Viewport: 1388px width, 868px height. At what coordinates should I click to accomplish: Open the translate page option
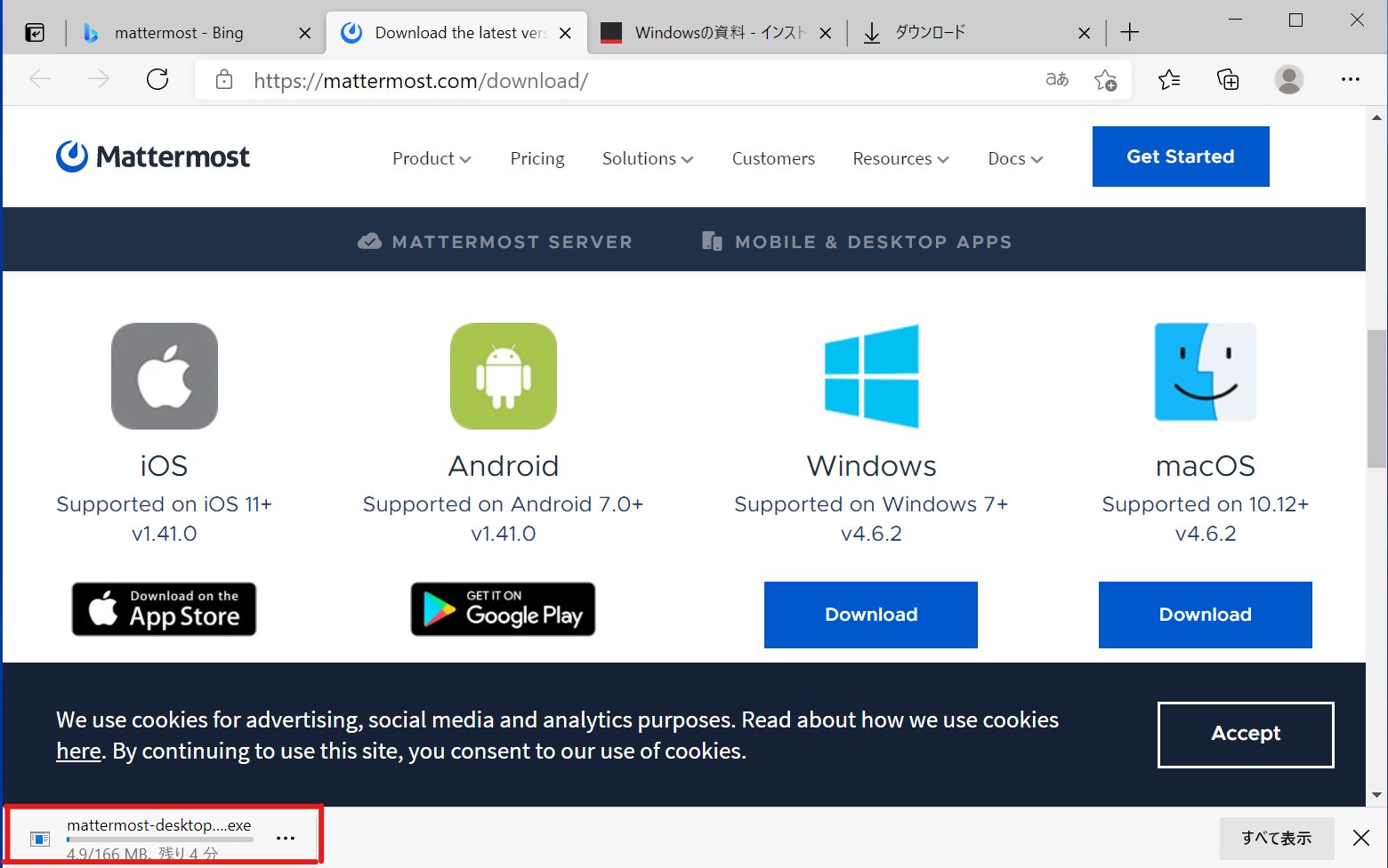tap(1057, 79)
